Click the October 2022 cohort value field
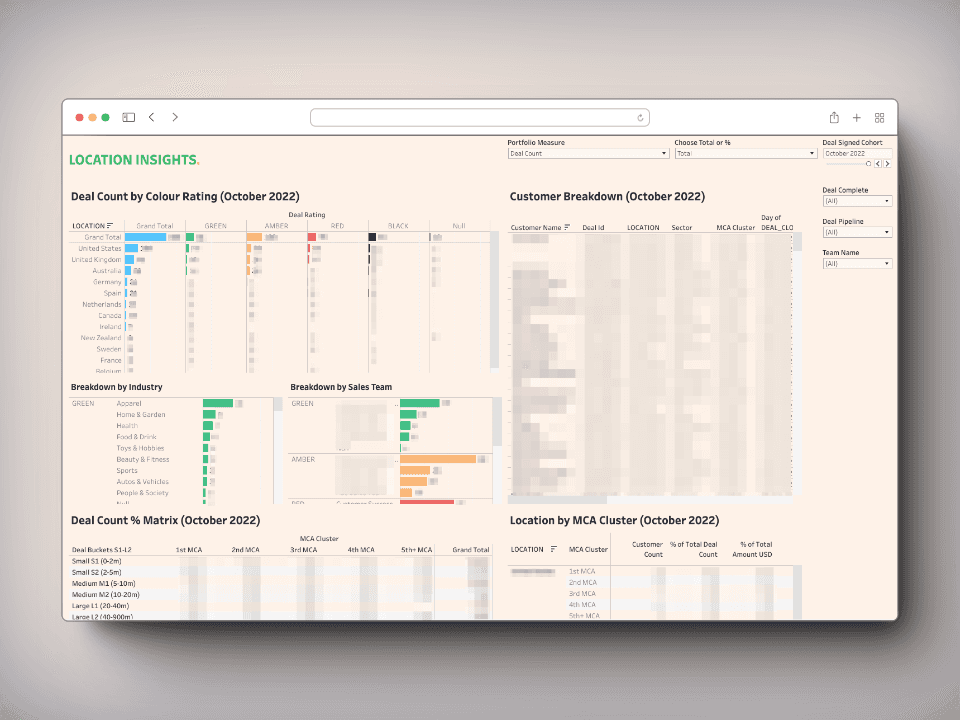The width and height of the screenshot is (960, 720). tap(857, 154)
